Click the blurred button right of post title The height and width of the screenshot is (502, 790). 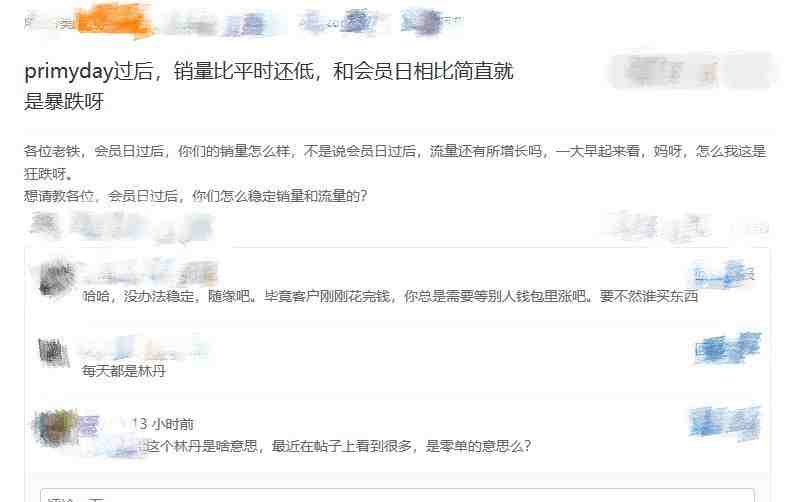(690, 72)
